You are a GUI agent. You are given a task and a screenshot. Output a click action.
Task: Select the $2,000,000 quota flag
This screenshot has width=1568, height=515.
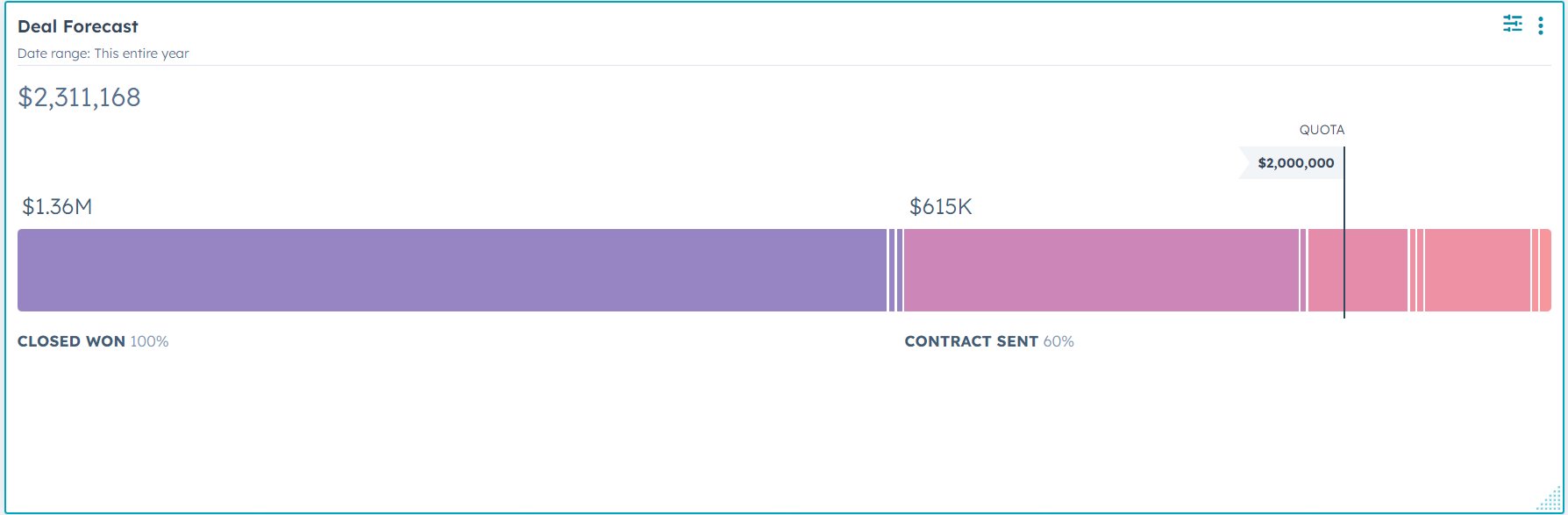(1293, 163)
